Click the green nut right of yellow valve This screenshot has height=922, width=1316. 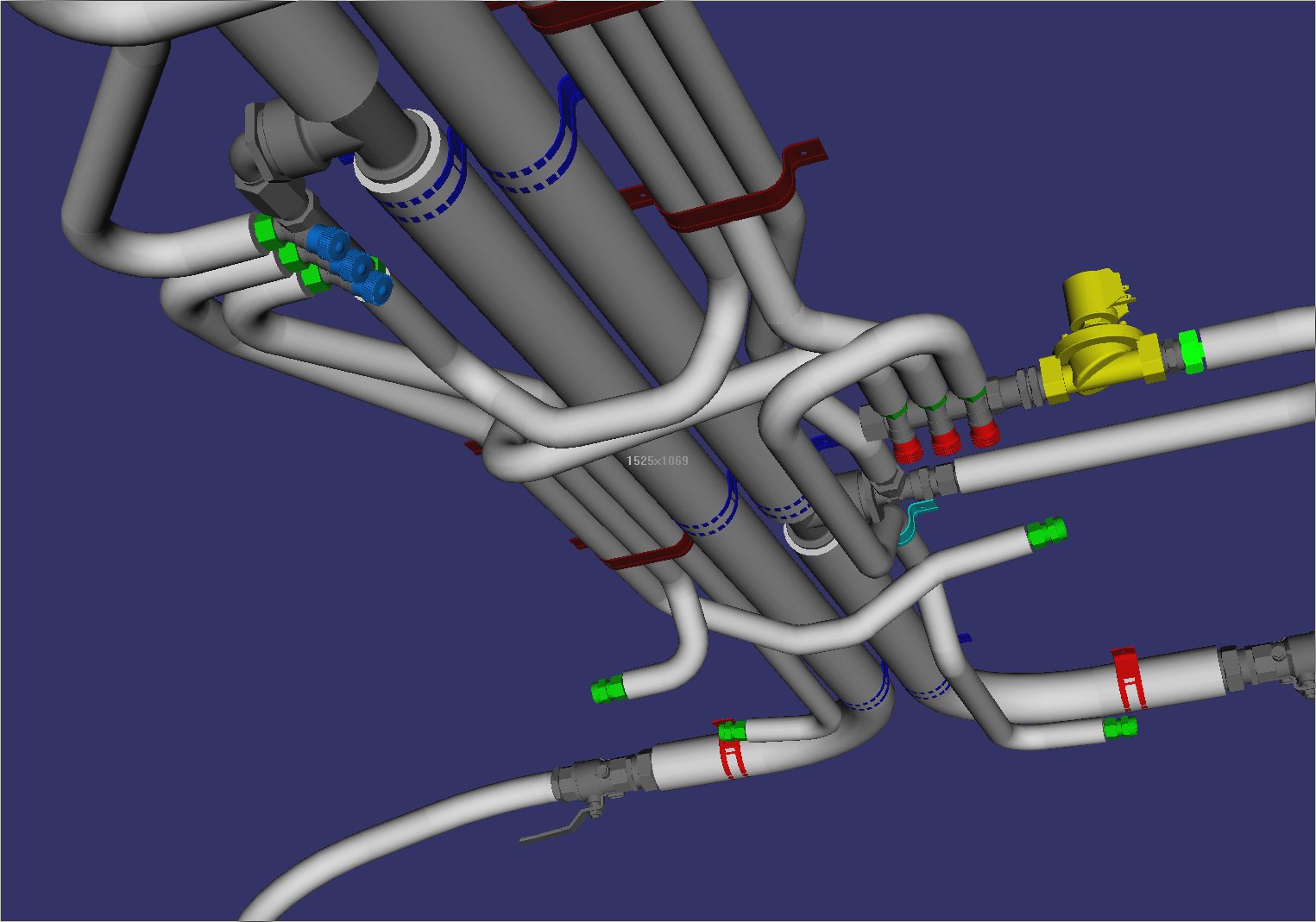[1191, 352]
